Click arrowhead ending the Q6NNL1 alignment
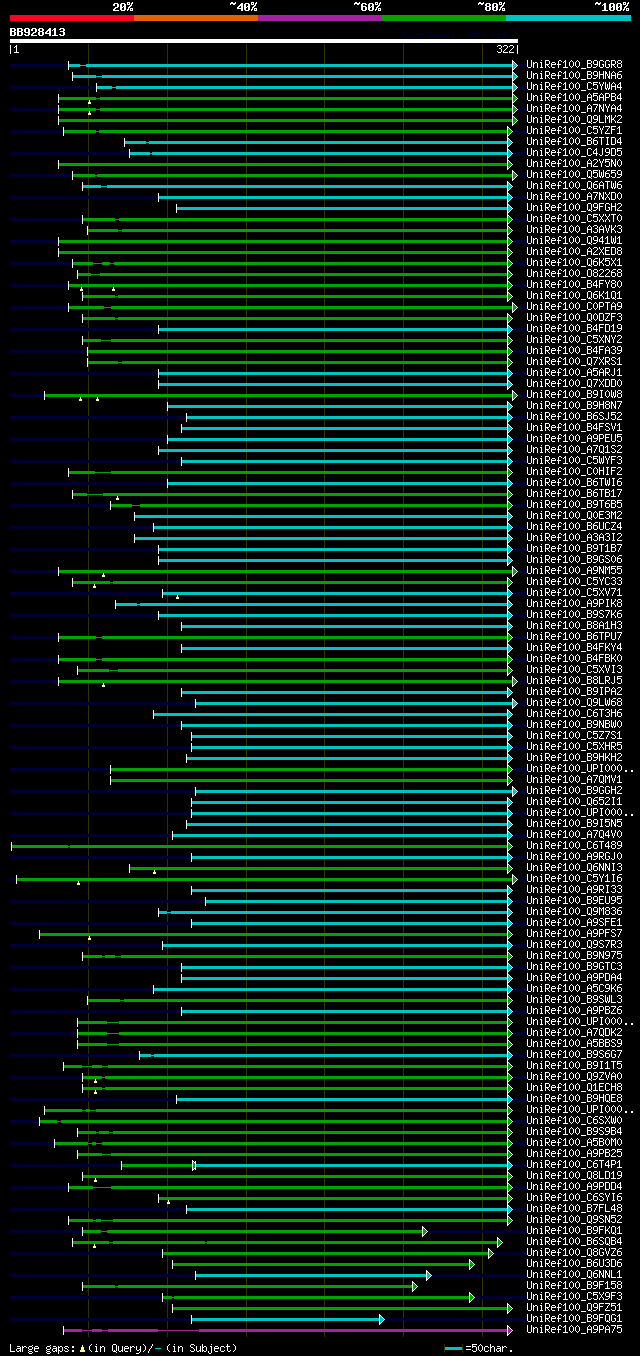The height and width of the screenshot is (1356, 640). (429, 1275)
